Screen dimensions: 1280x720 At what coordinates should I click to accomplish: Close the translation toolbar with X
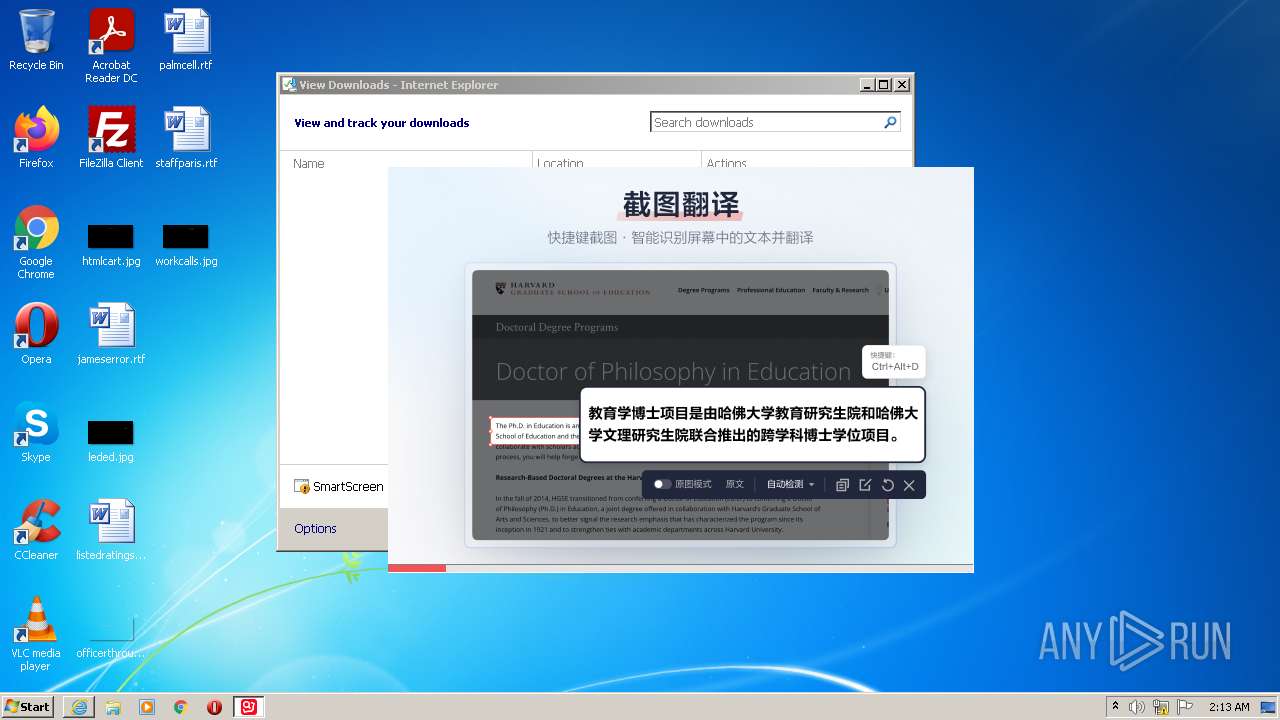909,485
